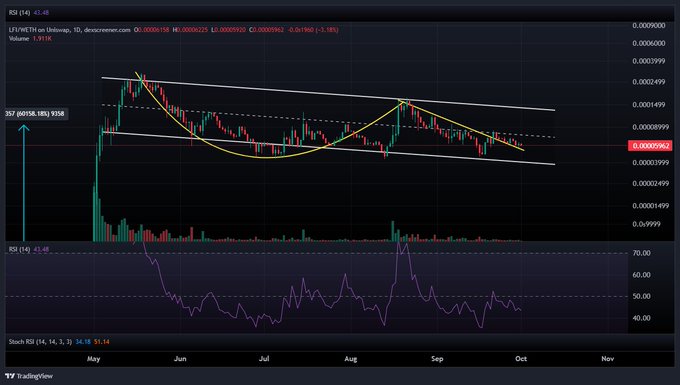
Task: Select the yellow curved cup drawing
Action: [x=265, y=157]
